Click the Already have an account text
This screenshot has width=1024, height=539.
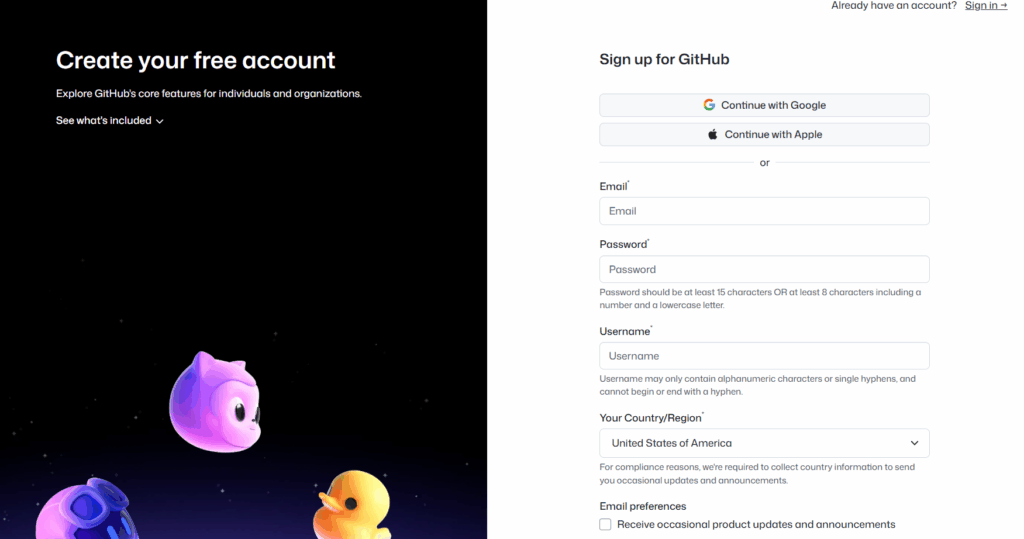point(894,6)
